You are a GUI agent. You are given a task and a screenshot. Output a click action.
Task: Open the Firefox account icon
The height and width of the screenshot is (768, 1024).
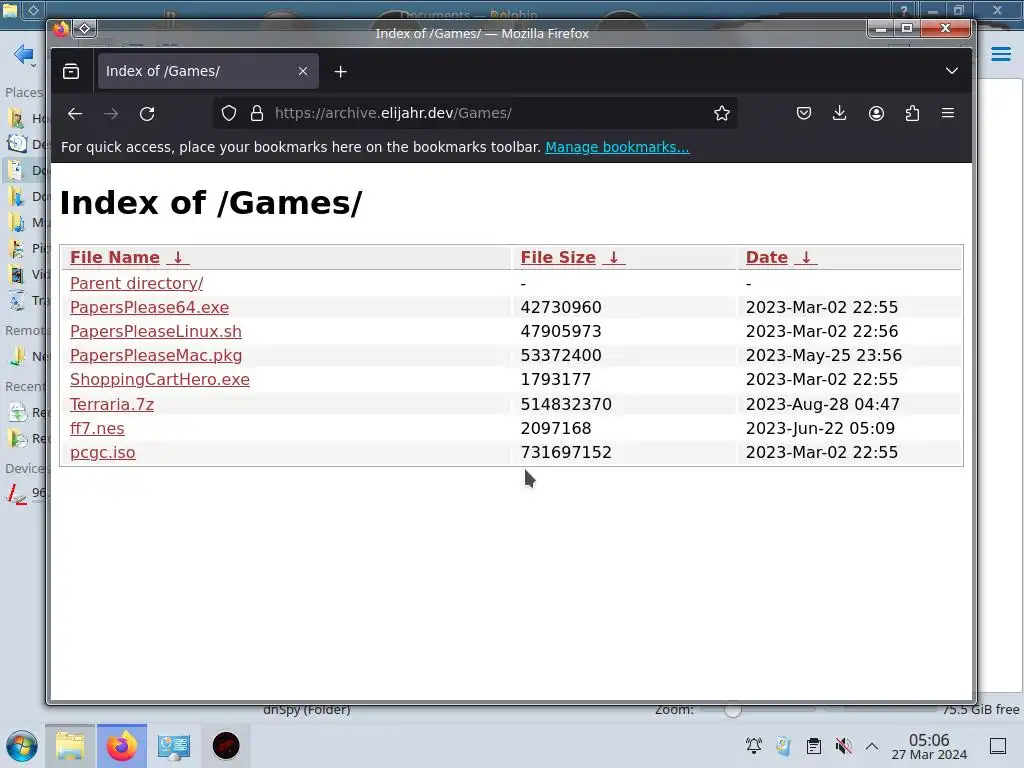tap(876, 113)
